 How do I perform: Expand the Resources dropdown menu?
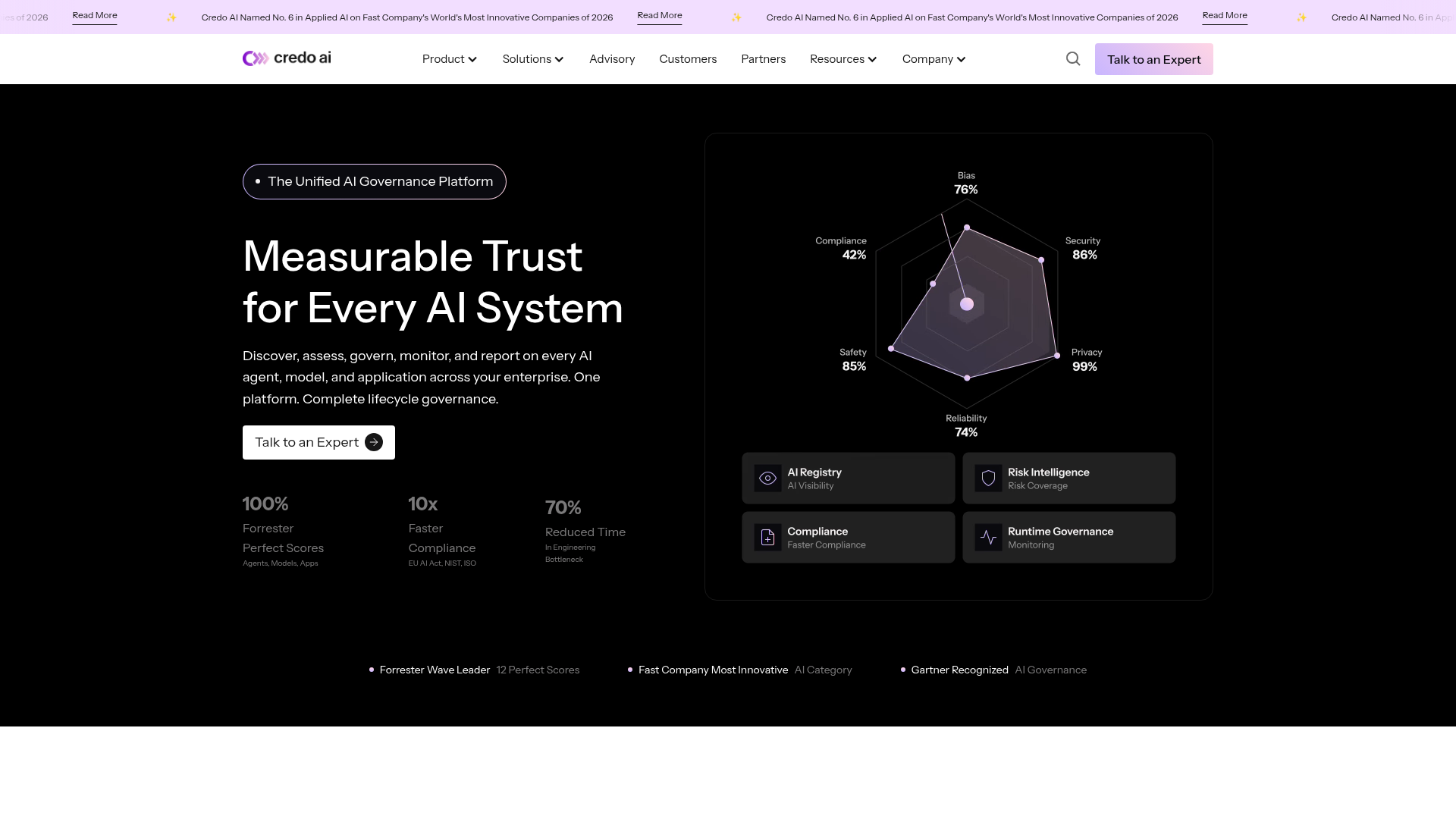pos(843,59)
